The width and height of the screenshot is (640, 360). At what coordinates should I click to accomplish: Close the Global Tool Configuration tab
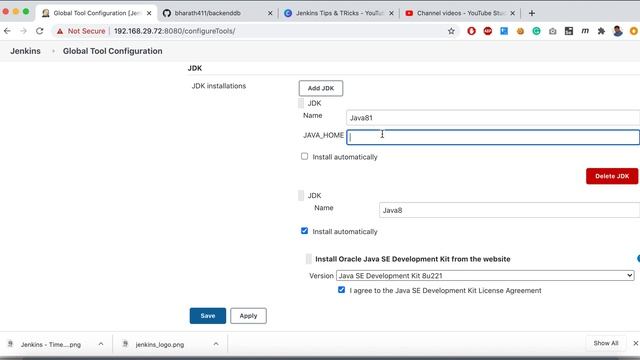click(x=149, y=13)
